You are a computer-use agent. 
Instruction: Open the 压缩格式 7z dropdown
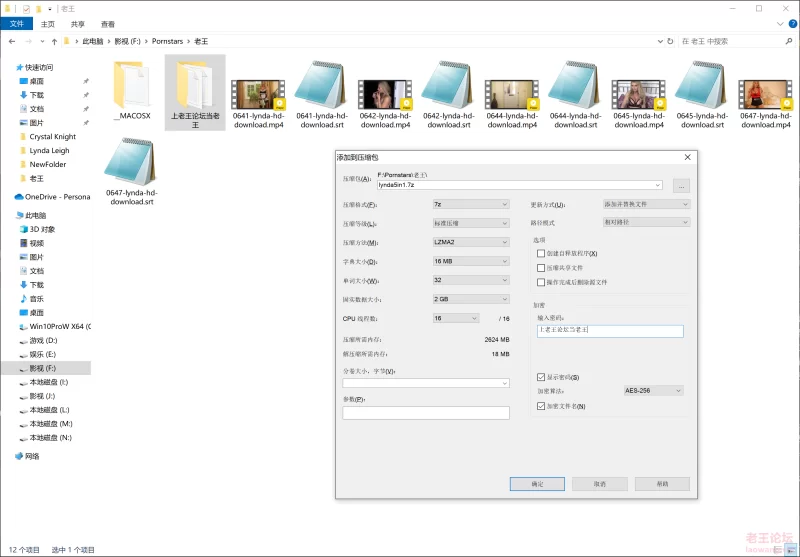[x=470, y=204]
